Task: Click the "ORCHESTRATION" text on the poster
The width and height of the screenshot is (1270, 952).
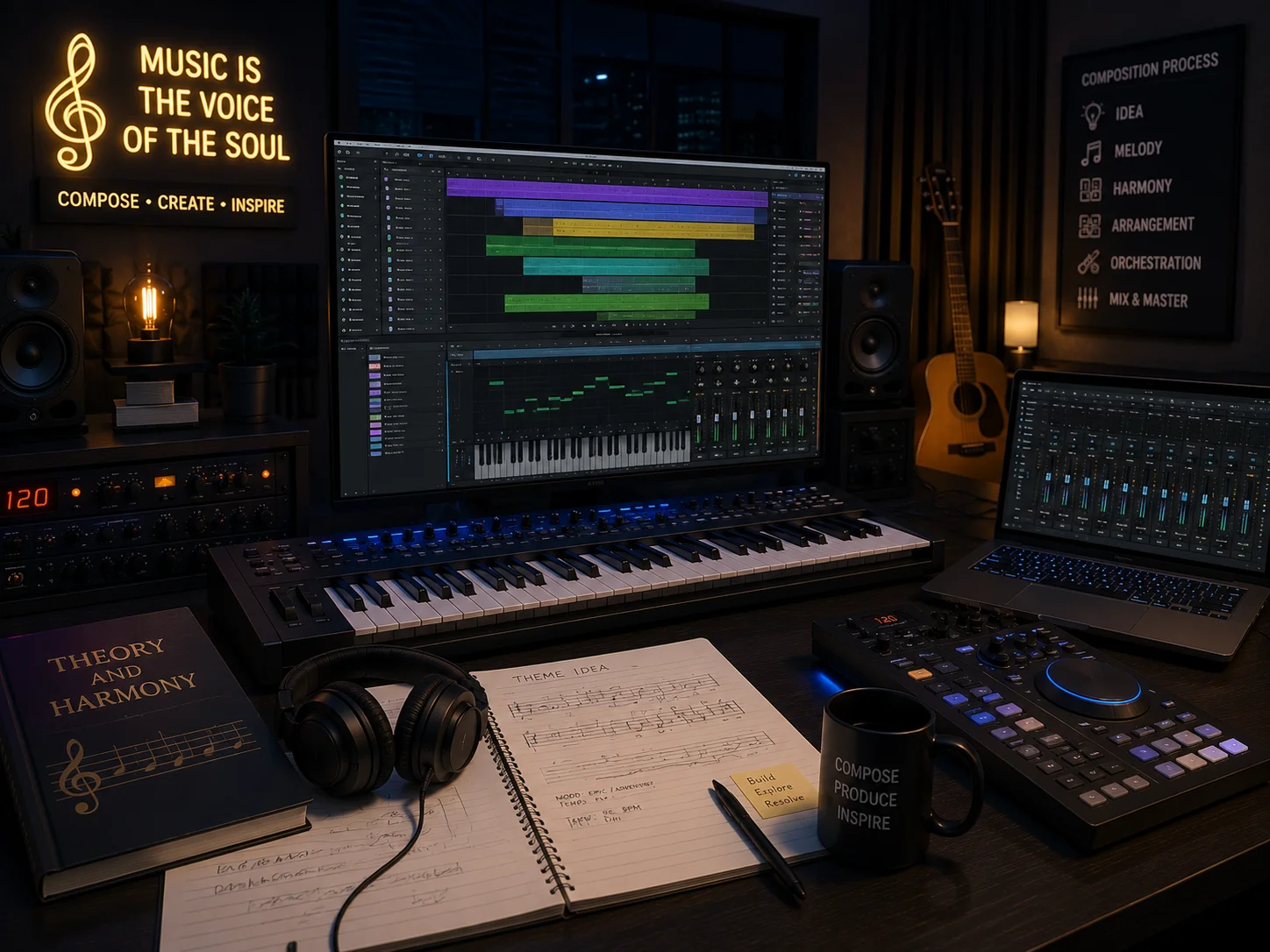Action: (x=1155, y=262)
